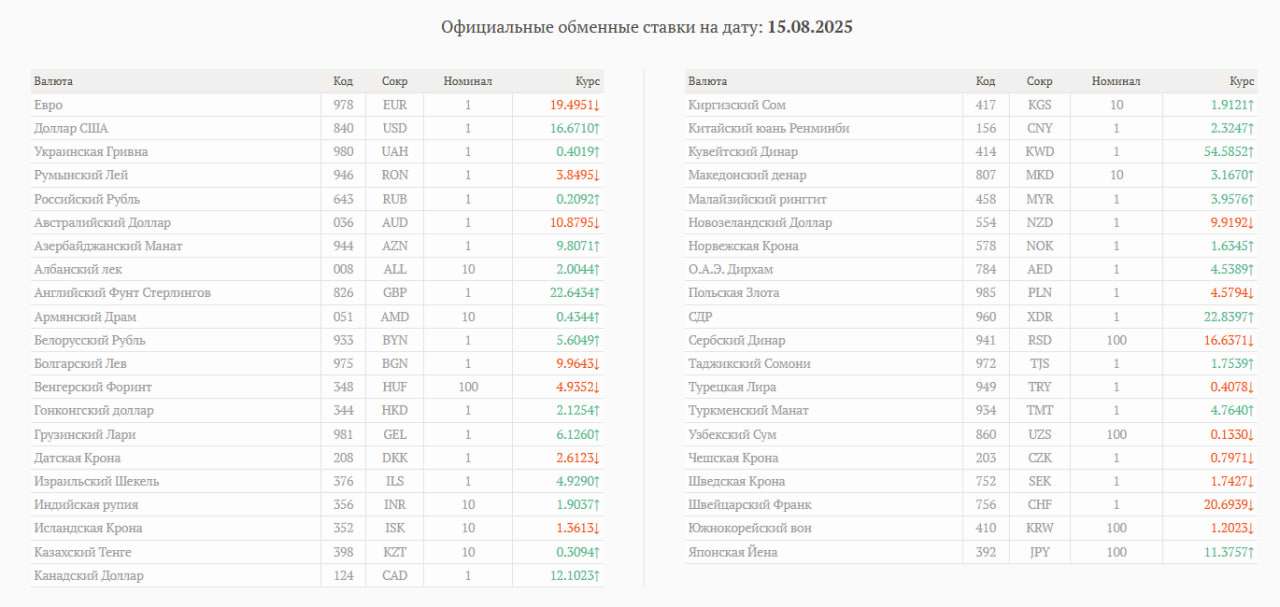1280x607 pixels.
Task: Click the ALL abbreviation cell
Action: point(394,270)
